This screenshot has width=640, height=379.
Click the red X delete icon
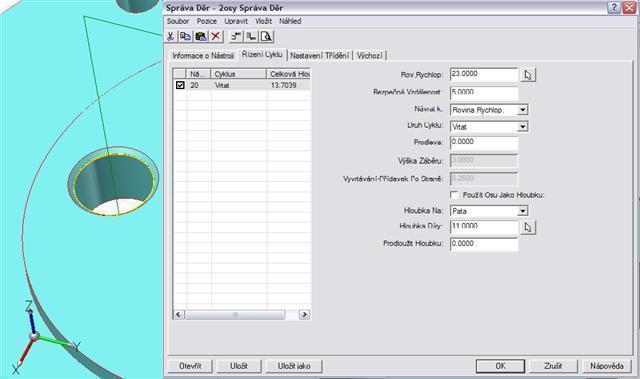click(216, 37)
